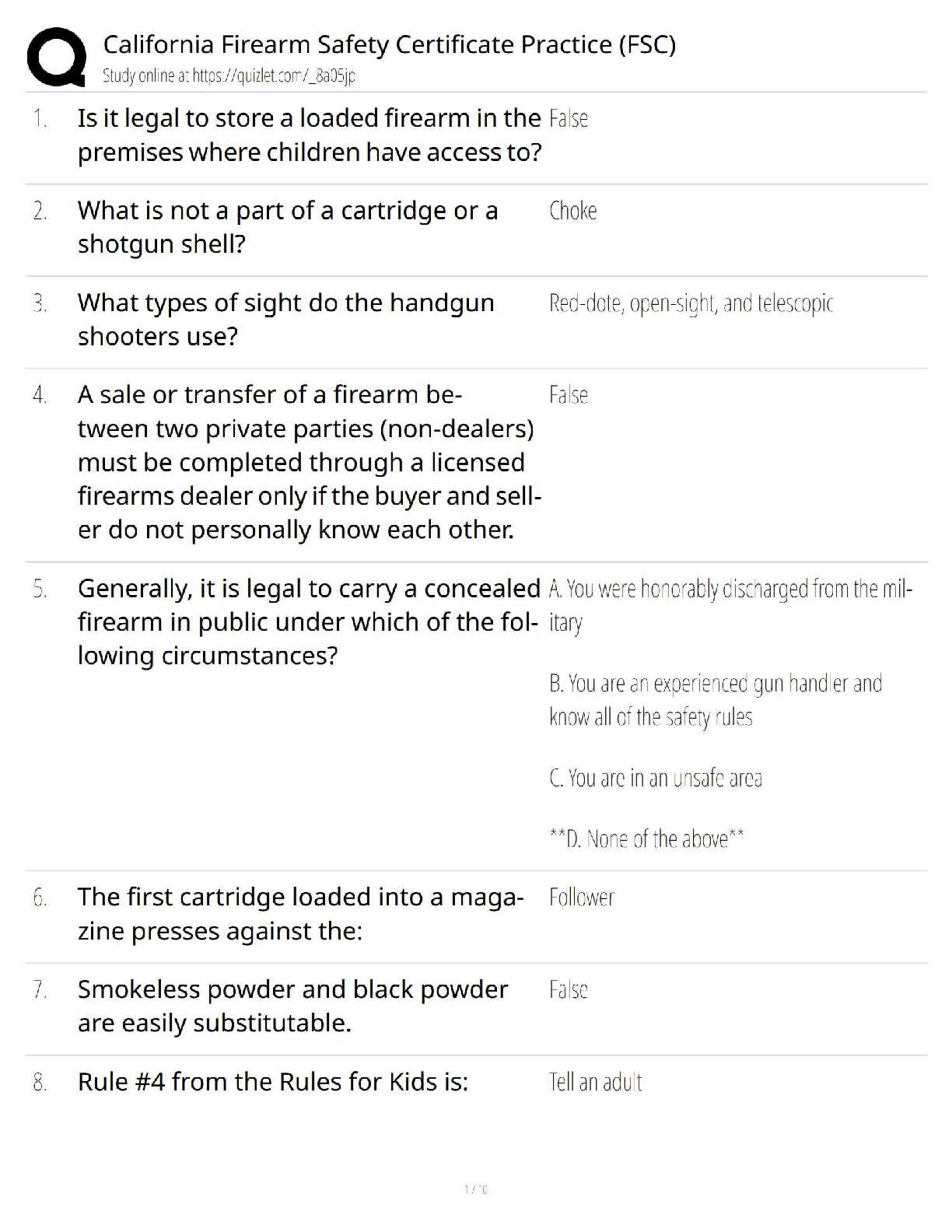Click the concealed firearm carry question

pos(309,621)
